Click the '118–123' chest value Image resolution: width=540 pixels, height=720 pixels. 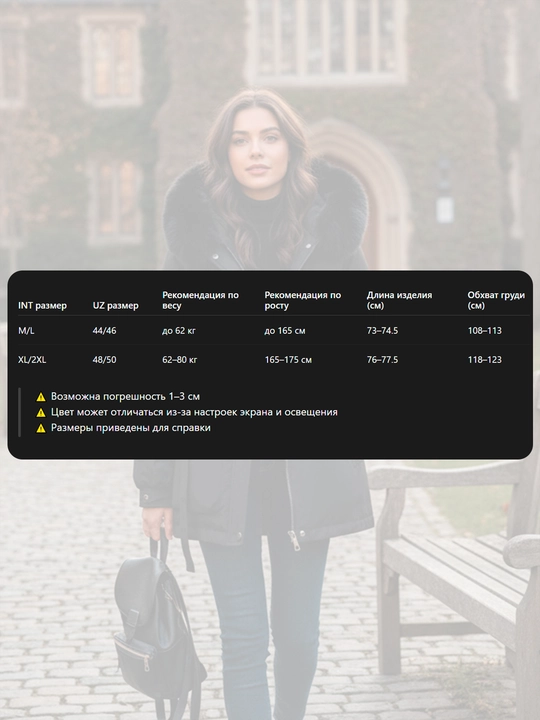click(484, 360)
